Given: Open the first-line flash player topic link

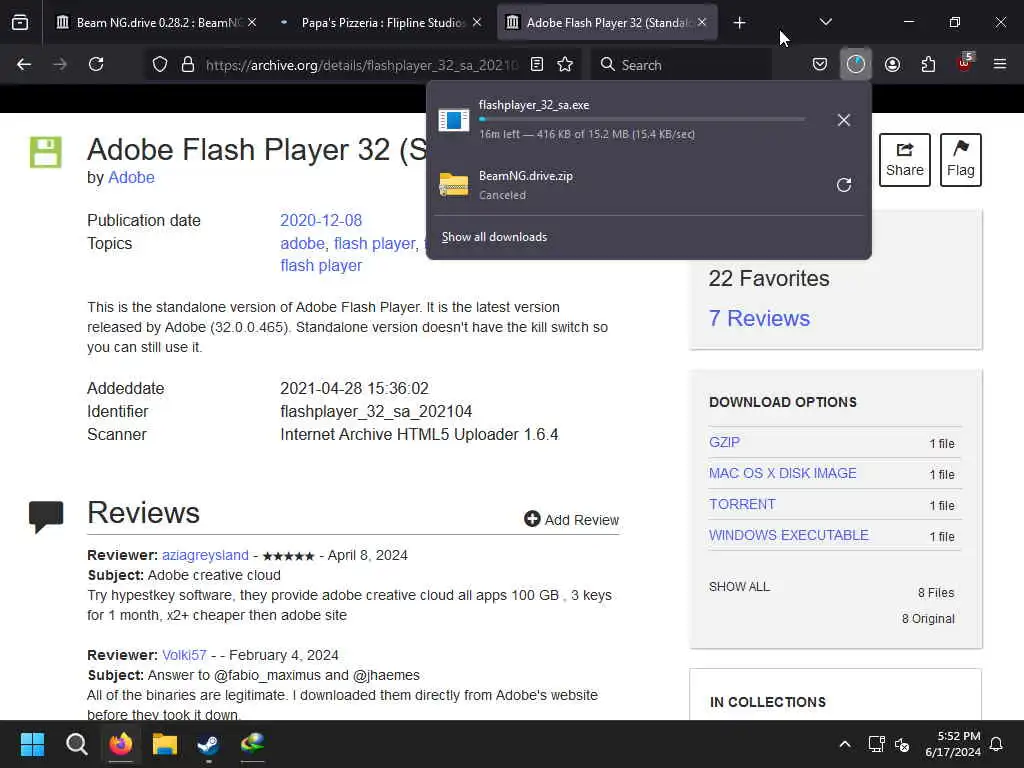Looking at the screenshot, I should click(375, 244).
